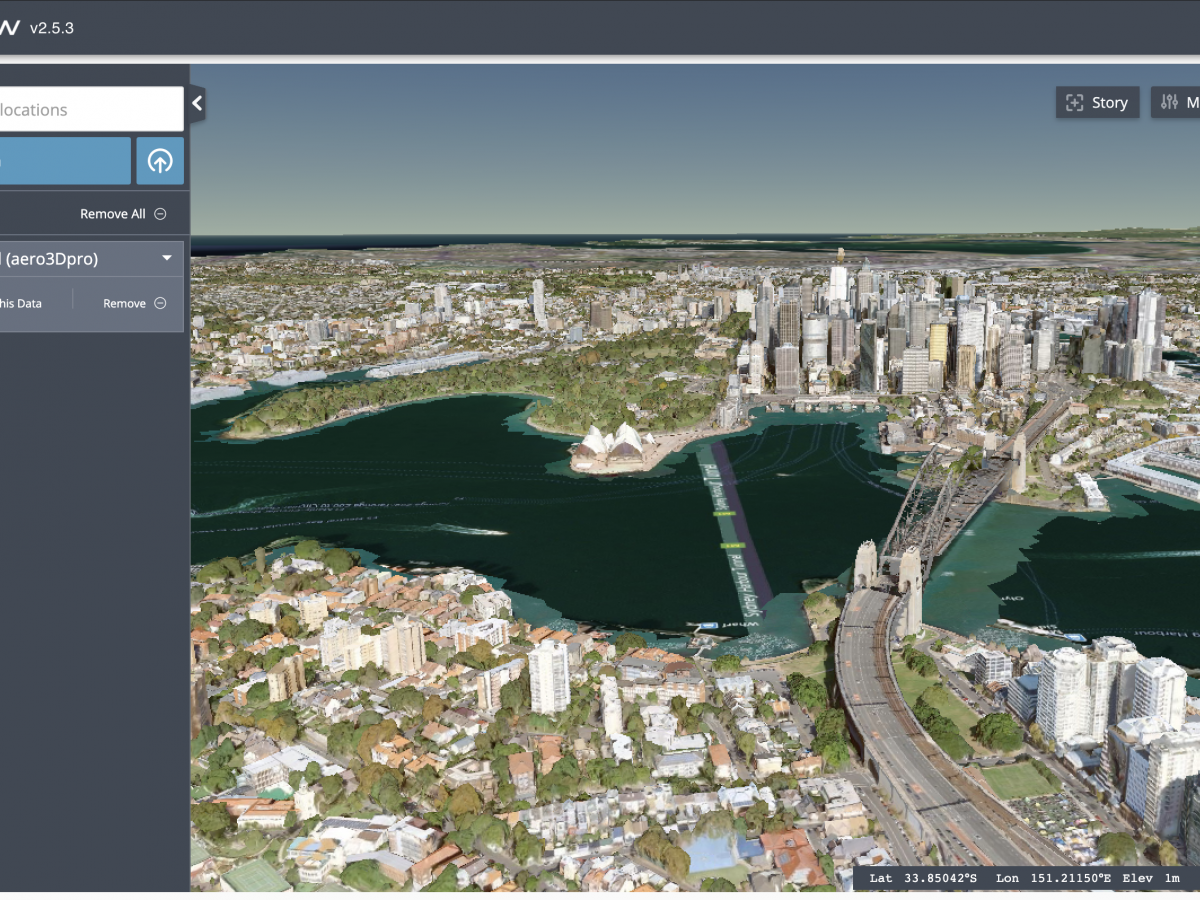
Task: Click the minus icon next to Remove
Action: 160,303
